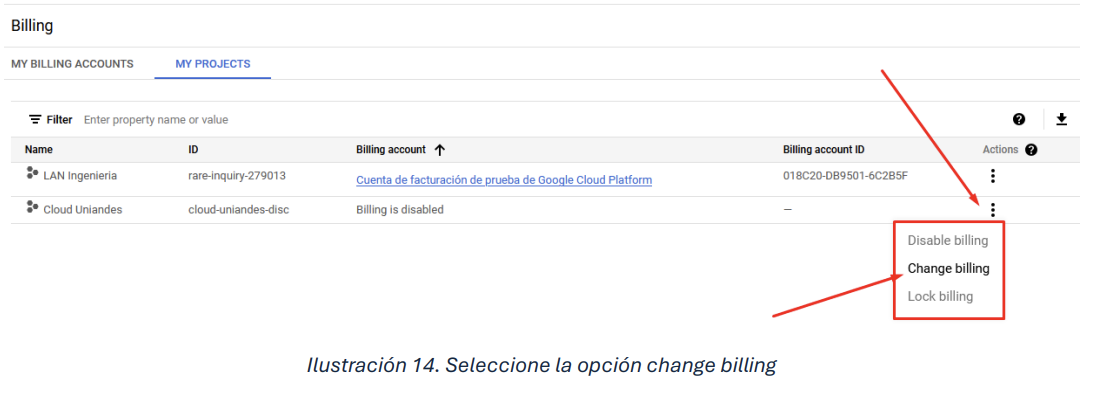
Task: Sort the table by the Name column header
Action: click(39, 150)
